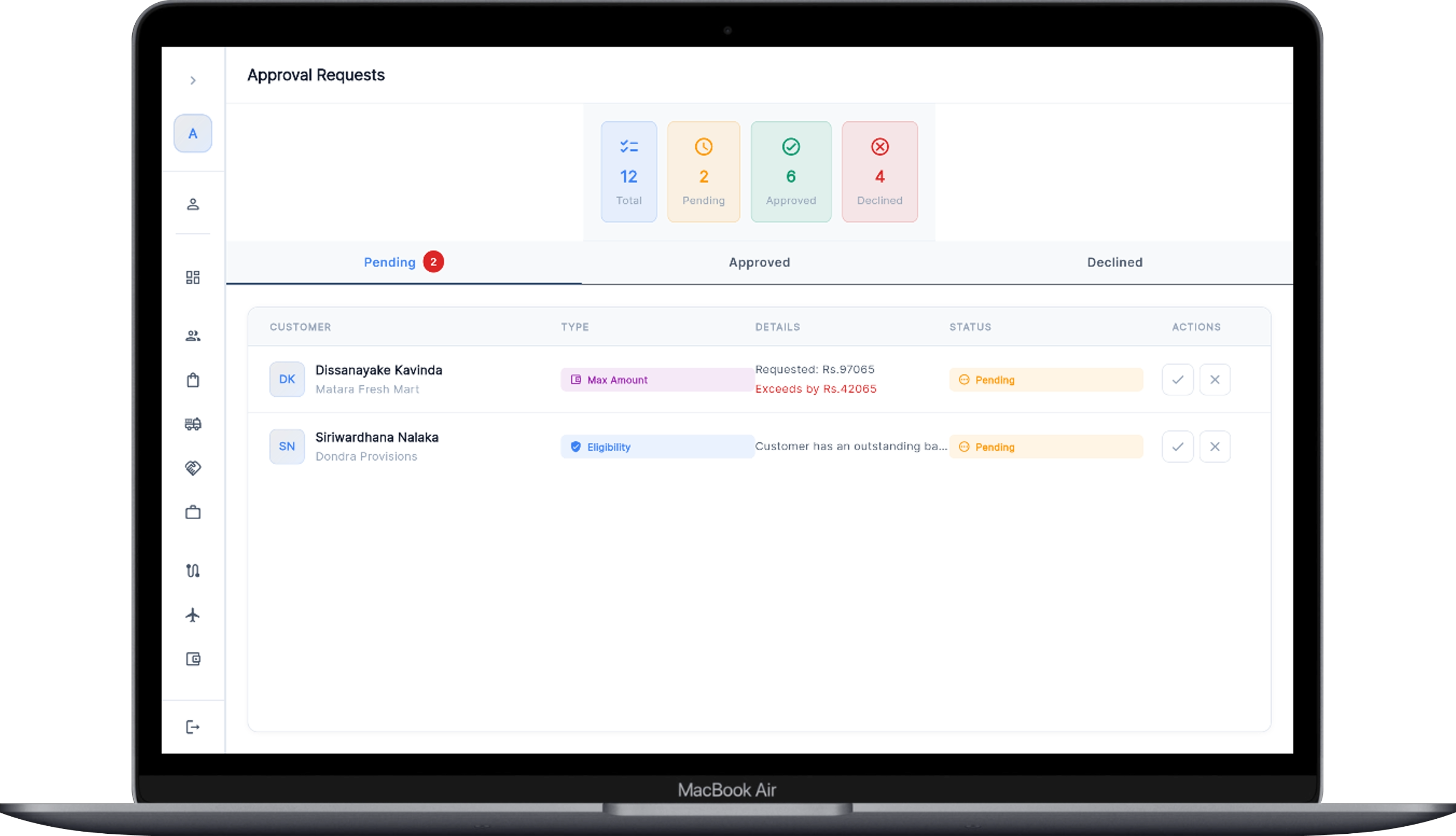Click the SN customer avatar
1456x836 pixels.
click(287, 446)
